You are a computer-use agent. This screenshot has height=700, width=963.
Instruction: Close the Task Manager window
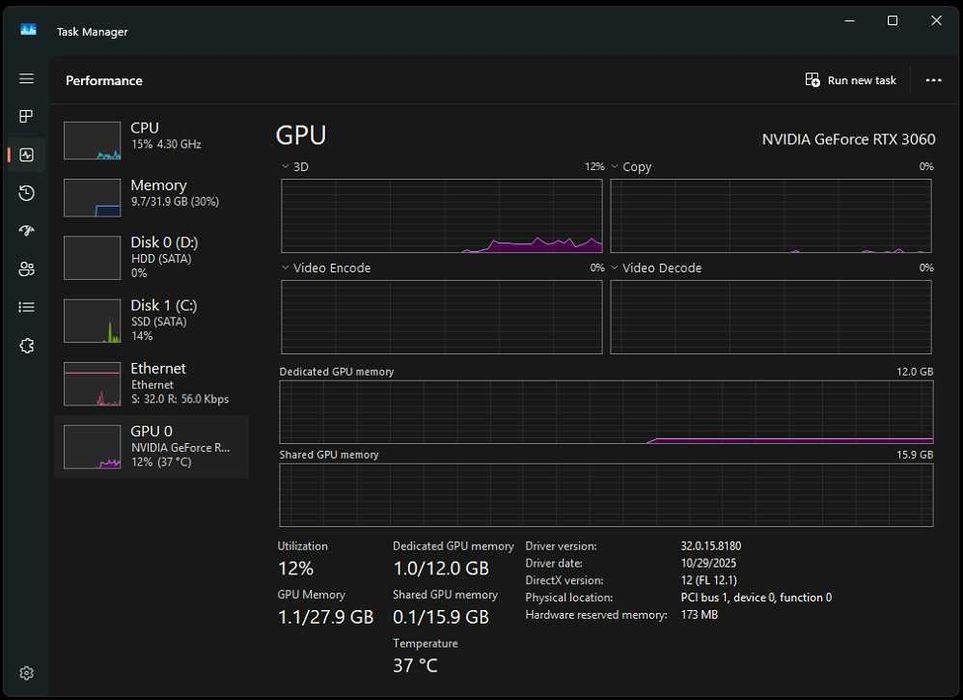936,20
